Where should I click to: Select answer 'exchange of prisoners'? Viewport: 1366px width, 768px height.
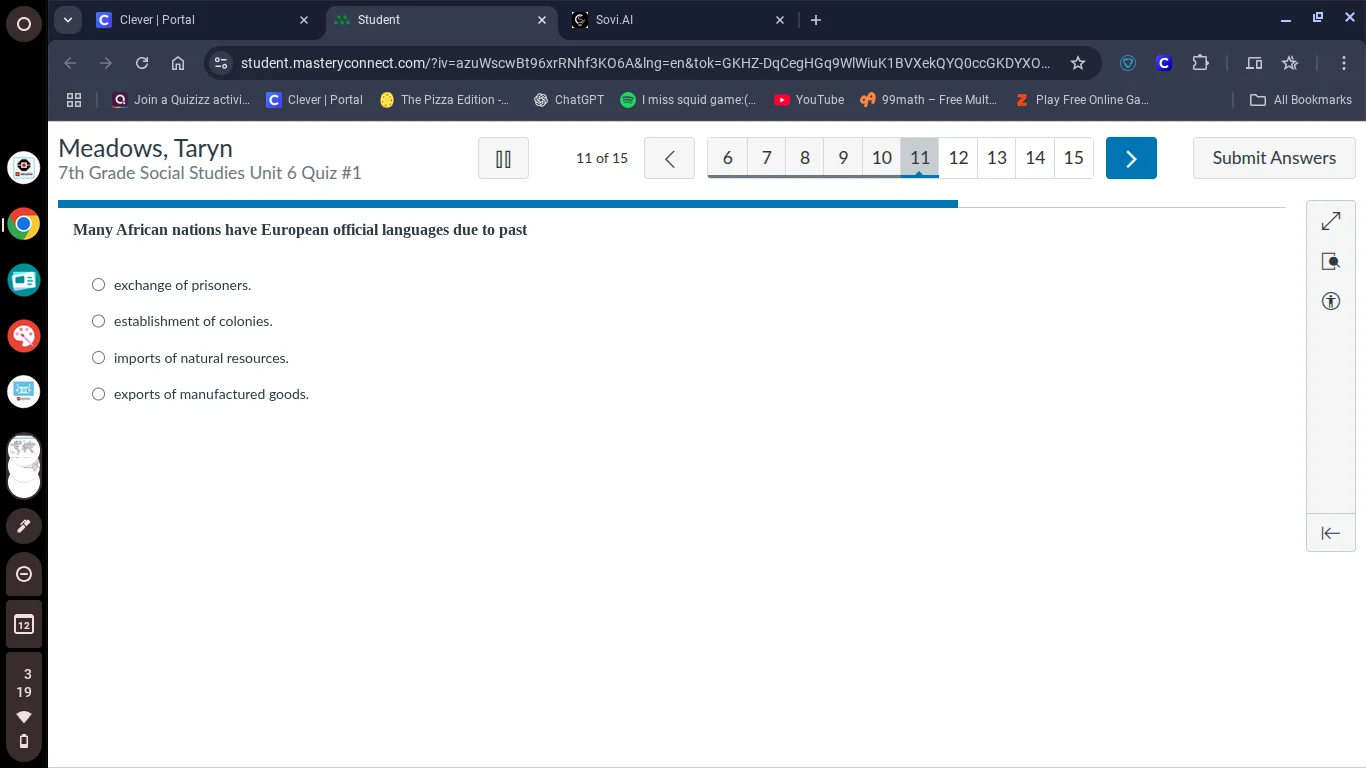click(x=98, y=285)
